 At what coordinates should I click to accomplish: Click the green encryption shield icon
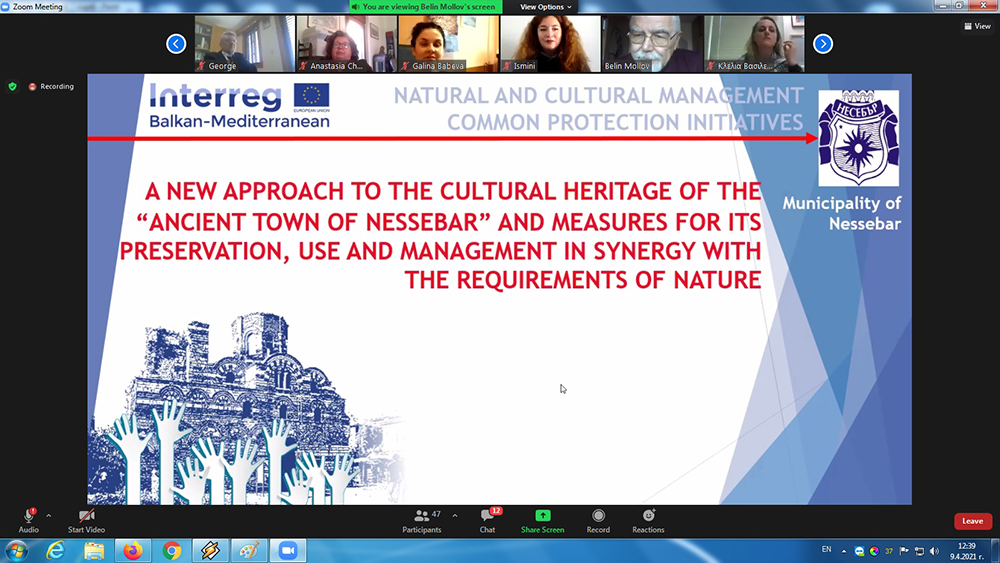(x=12, y=86)
